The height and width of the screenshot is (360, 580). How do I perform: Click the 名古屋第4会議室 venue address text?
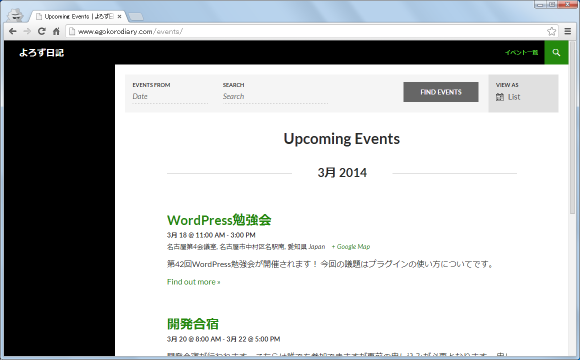tap(246, 247)
